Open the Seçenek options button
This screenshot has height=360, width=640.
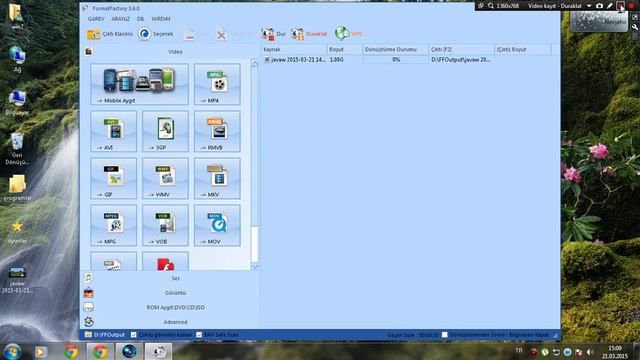click(156, 34)
